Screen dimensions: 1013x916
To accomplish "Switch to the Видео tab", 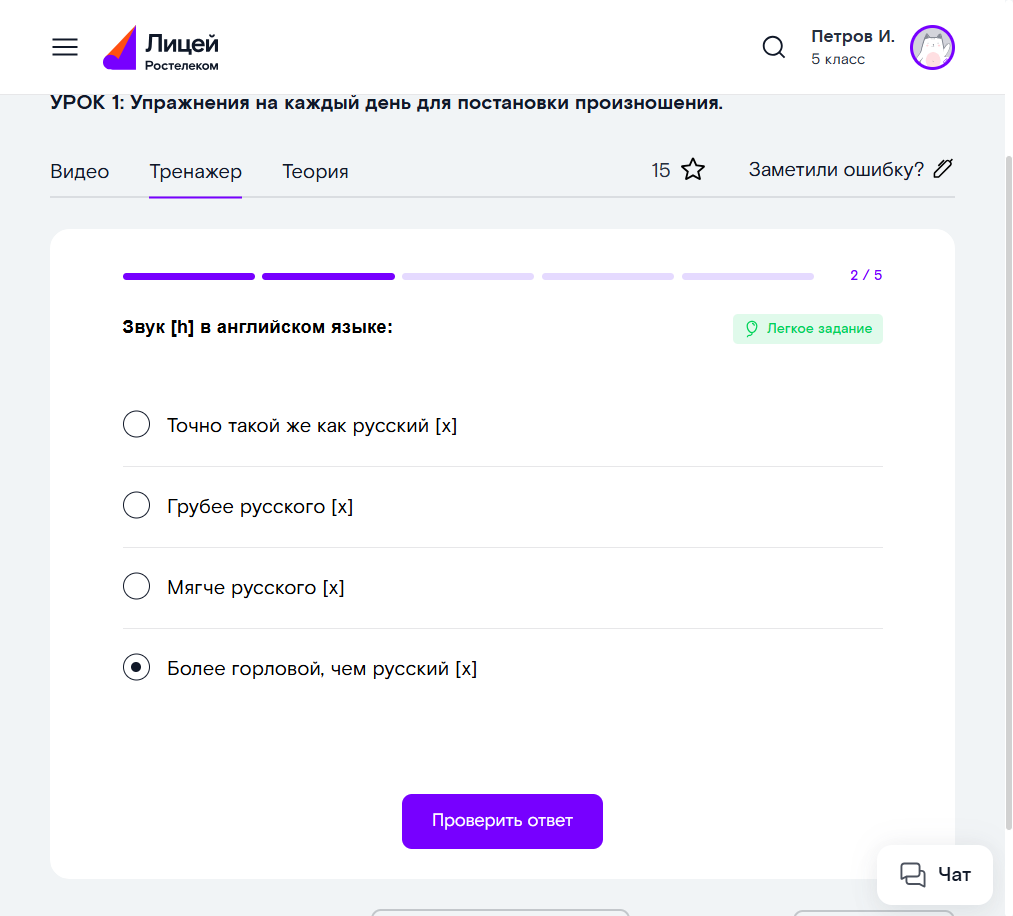I will (x=80, y=171).
